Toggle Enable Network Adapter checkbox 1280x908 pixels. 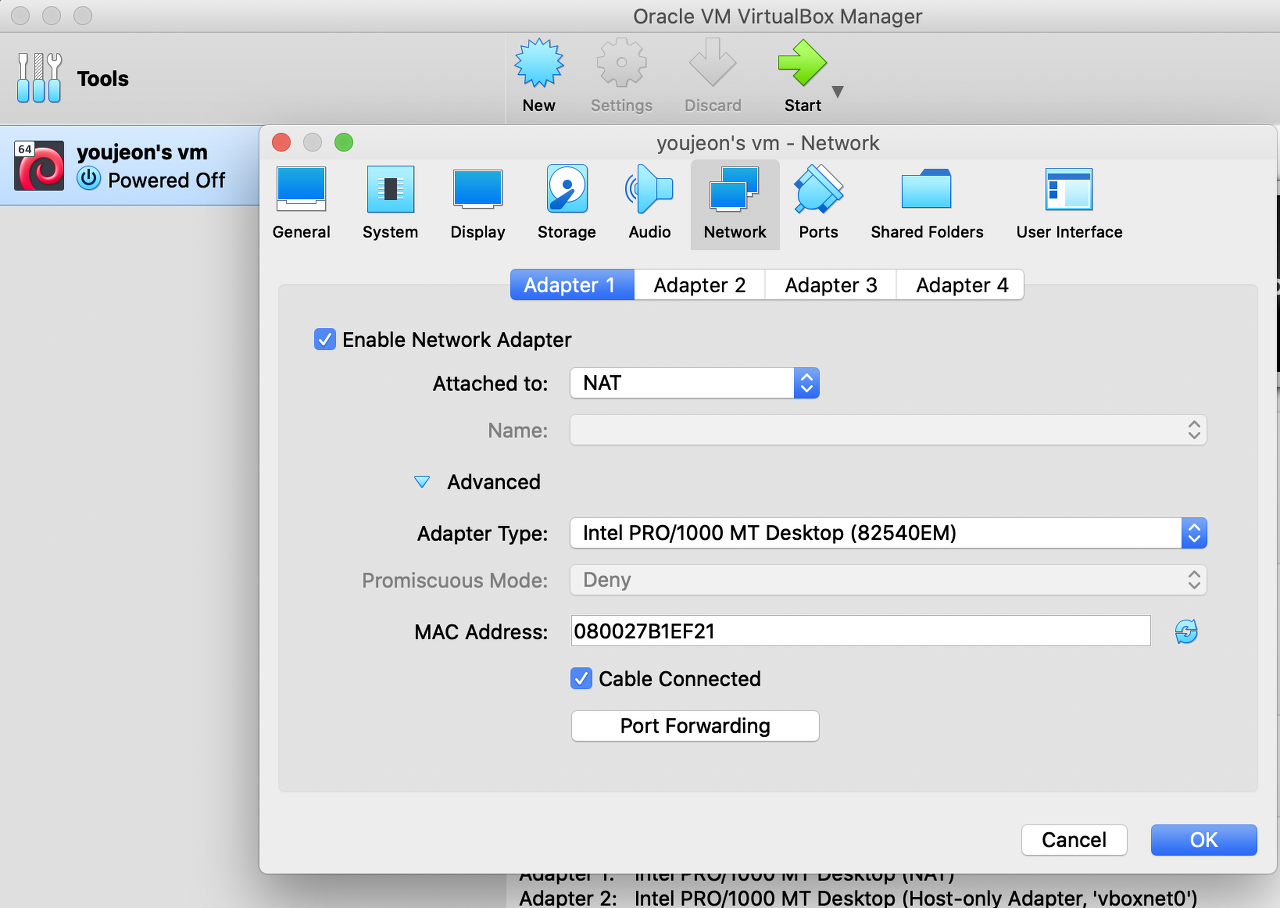coord(324,339)
